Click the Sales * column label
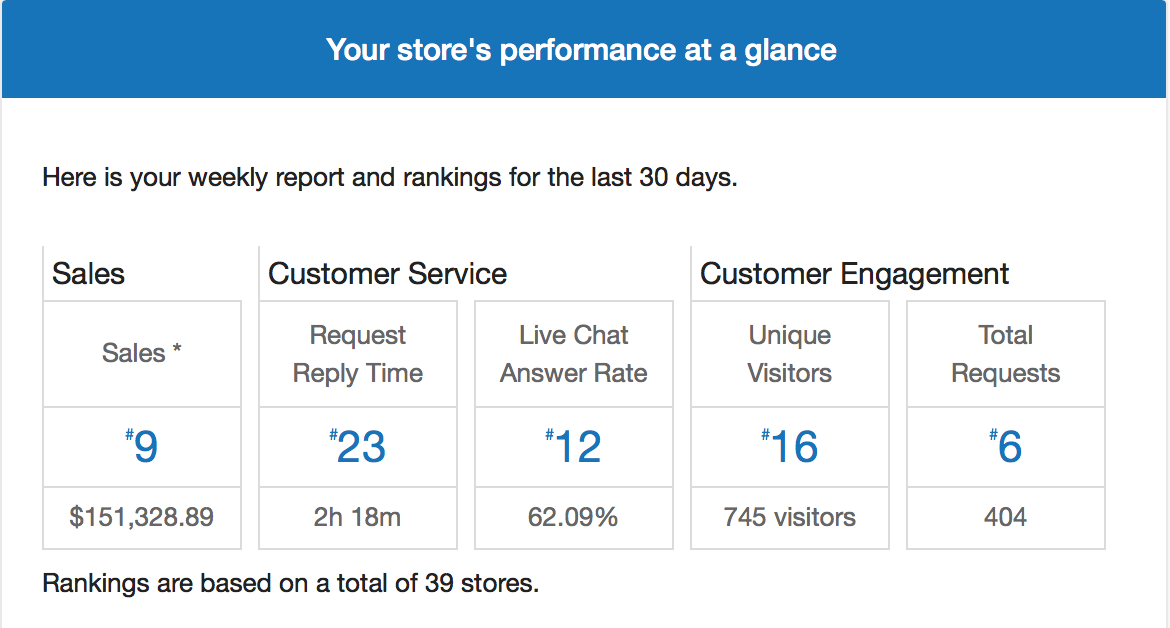Screen dimensions: 1170x628 142,353
